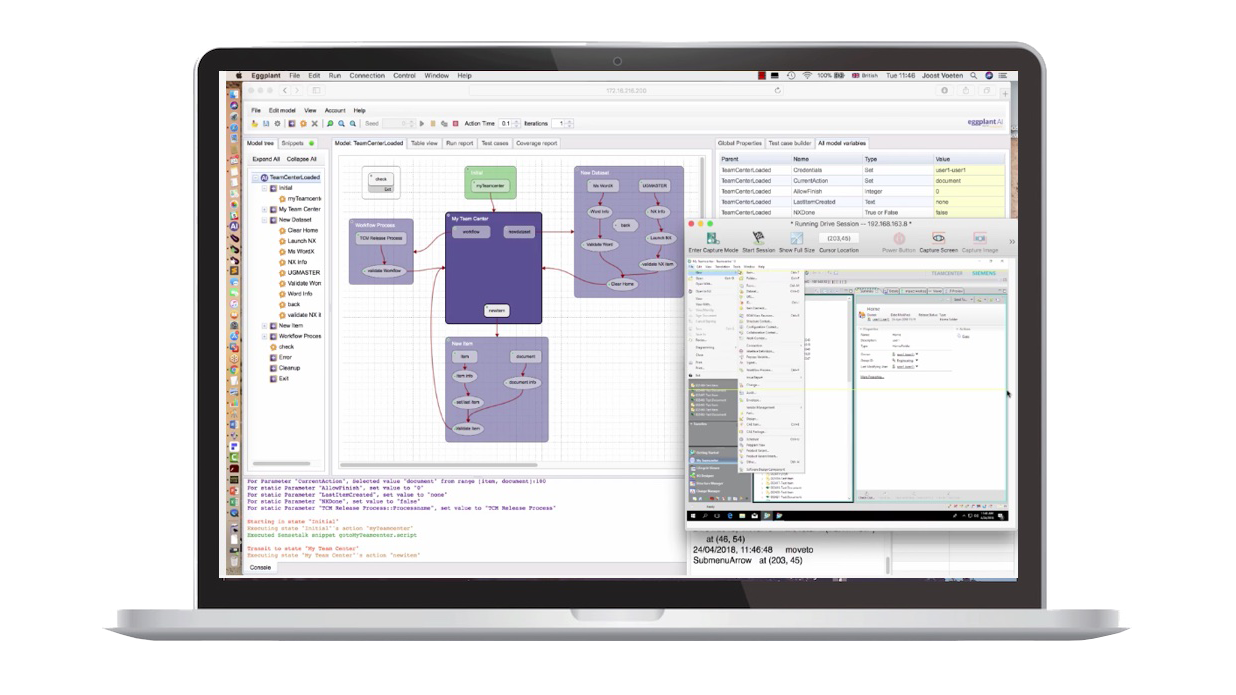Open Notification Center icon in menu bar
This screenshot has height=695, width=1236.
[x=1004, y=75]
